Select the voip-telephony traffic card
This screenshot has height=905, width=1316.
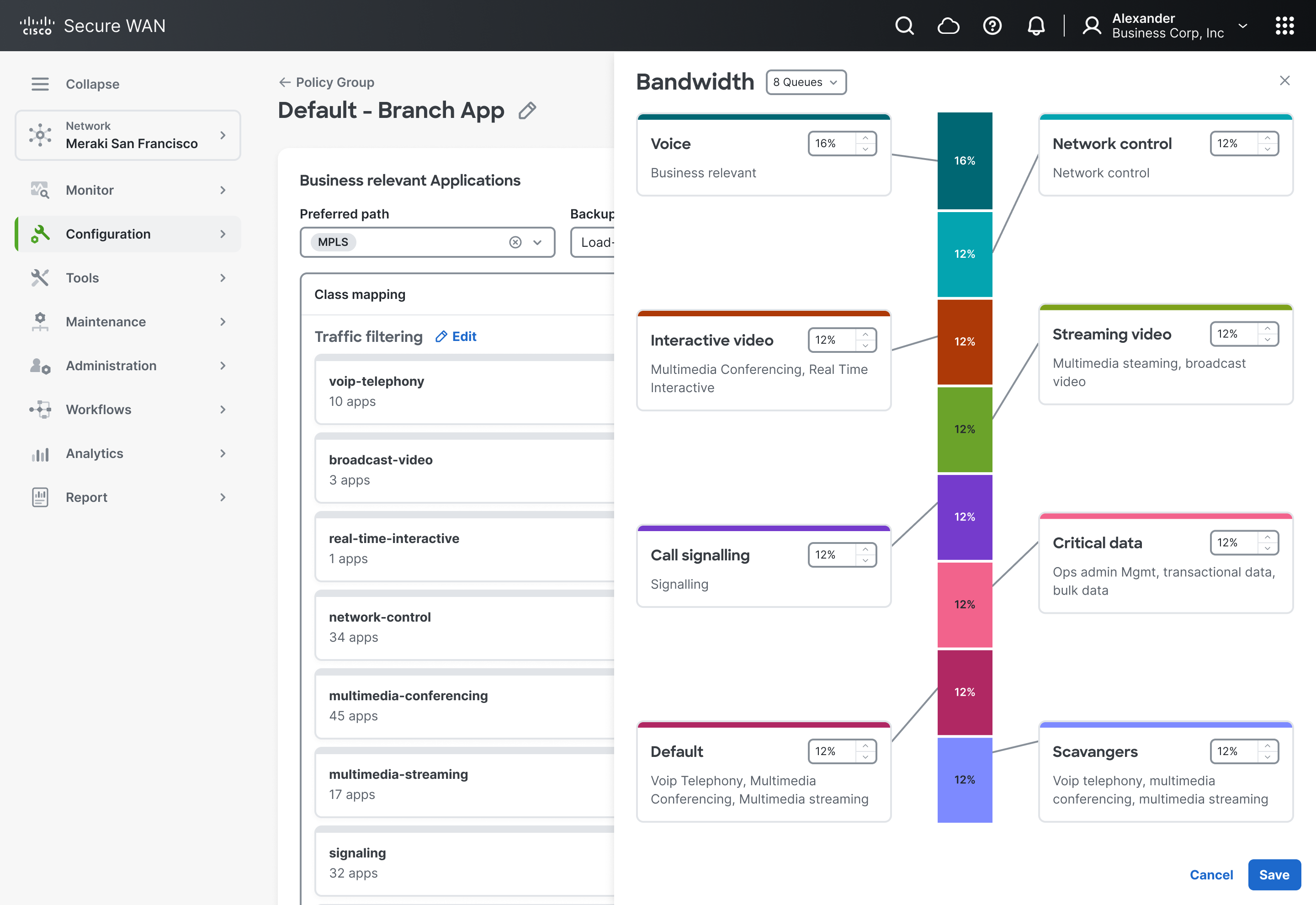(465, 389)
